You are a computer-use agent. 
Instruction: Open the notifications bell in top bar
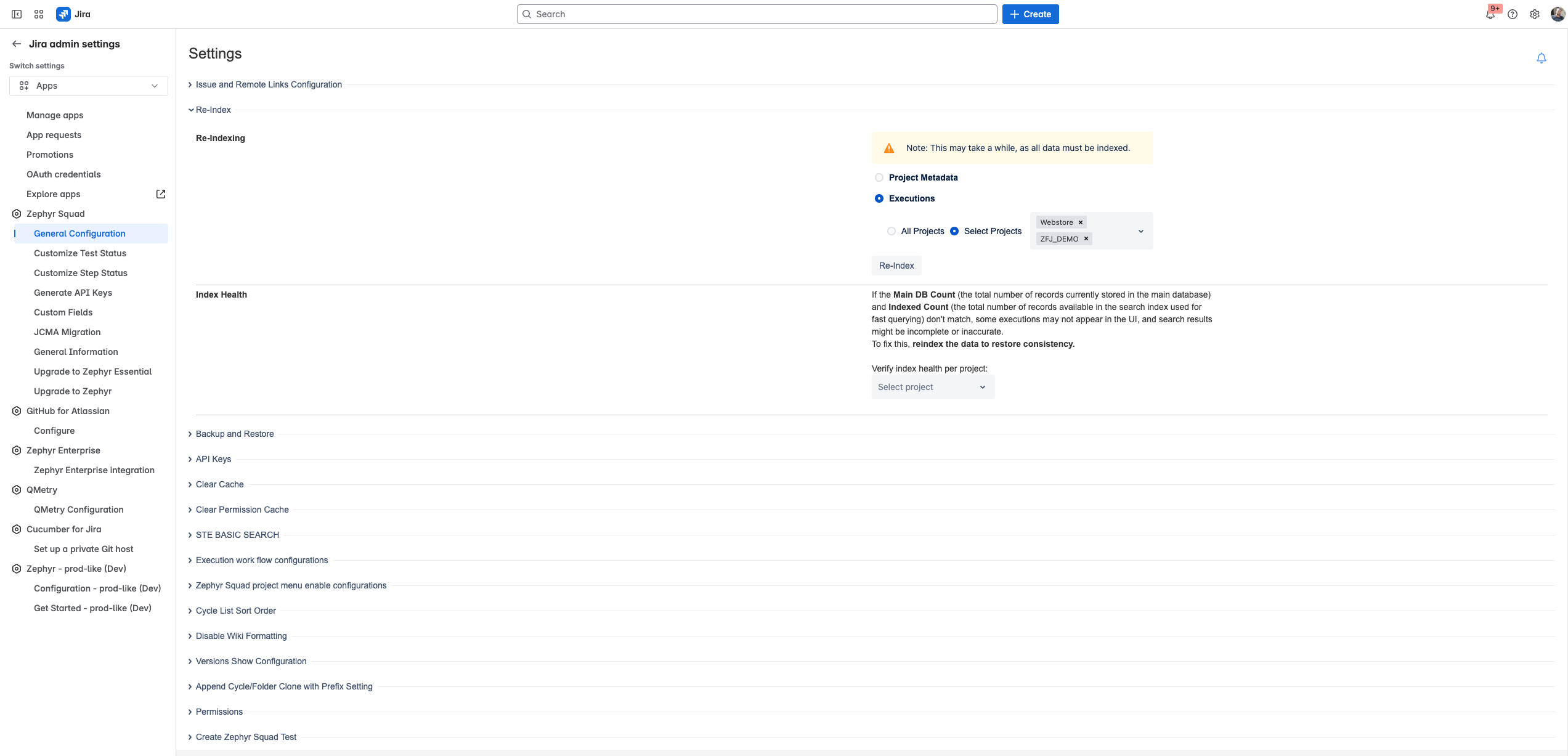click(x=1490, y=14)
